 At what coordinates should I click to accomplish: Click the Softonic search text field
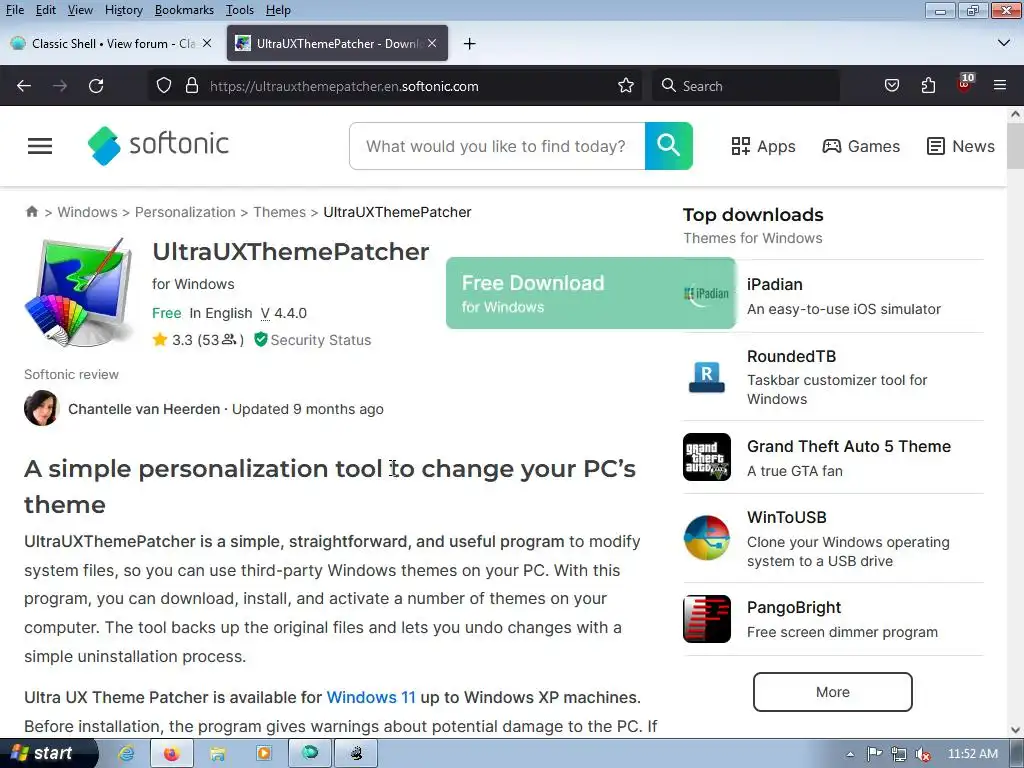[x=498, y=146]
